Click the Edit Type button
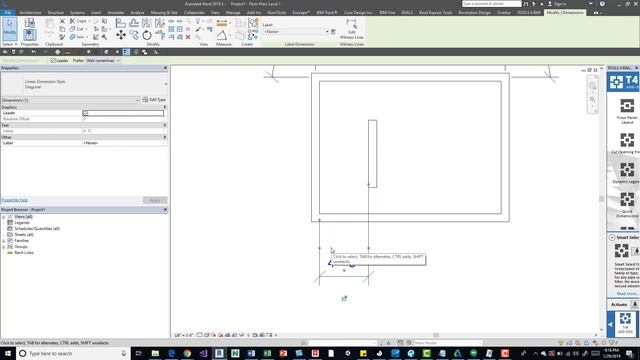640x360 pixels. 154,100
